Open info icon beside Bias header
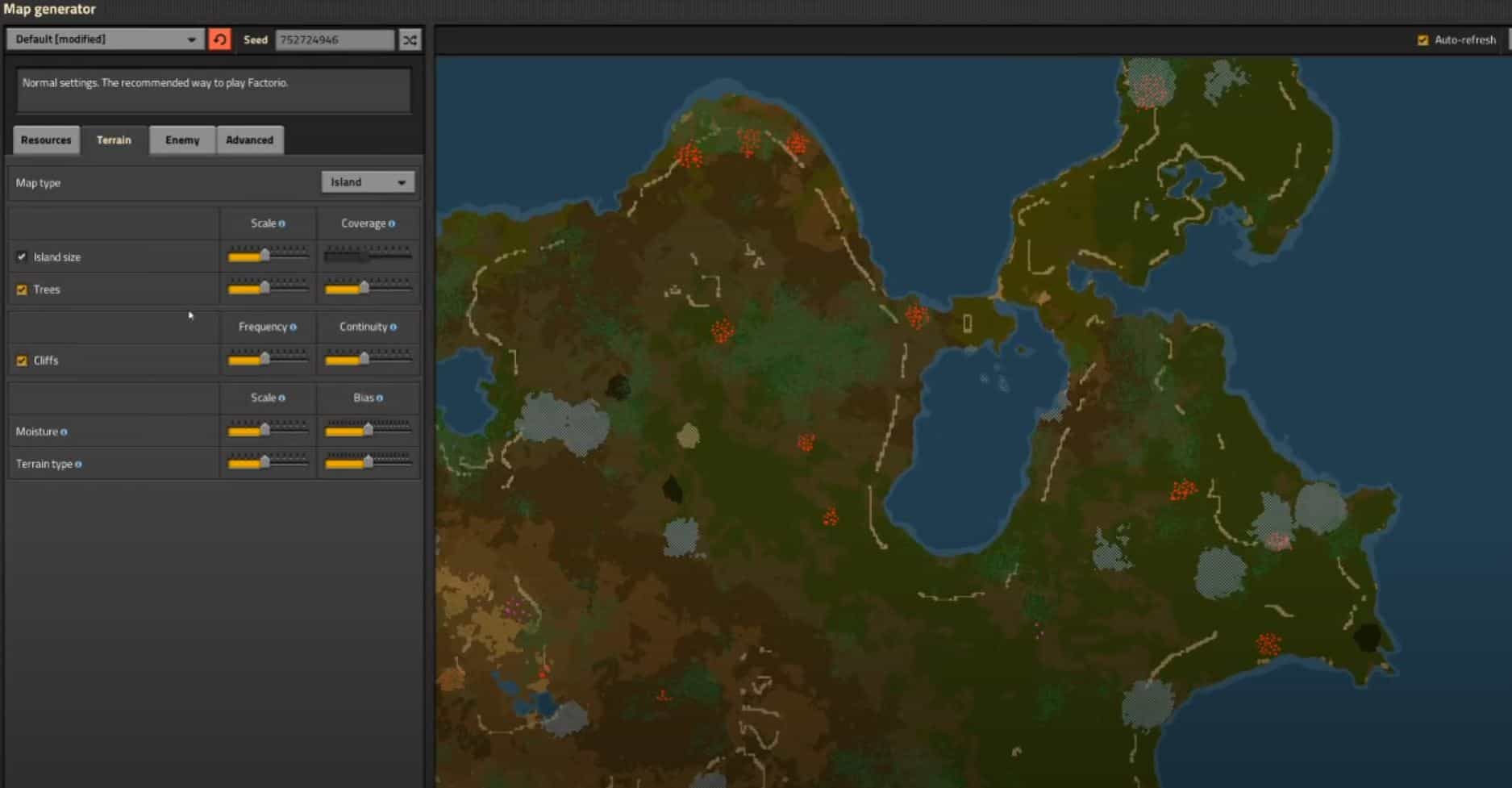Screen dimensions: 1512x788 [380, 398]
